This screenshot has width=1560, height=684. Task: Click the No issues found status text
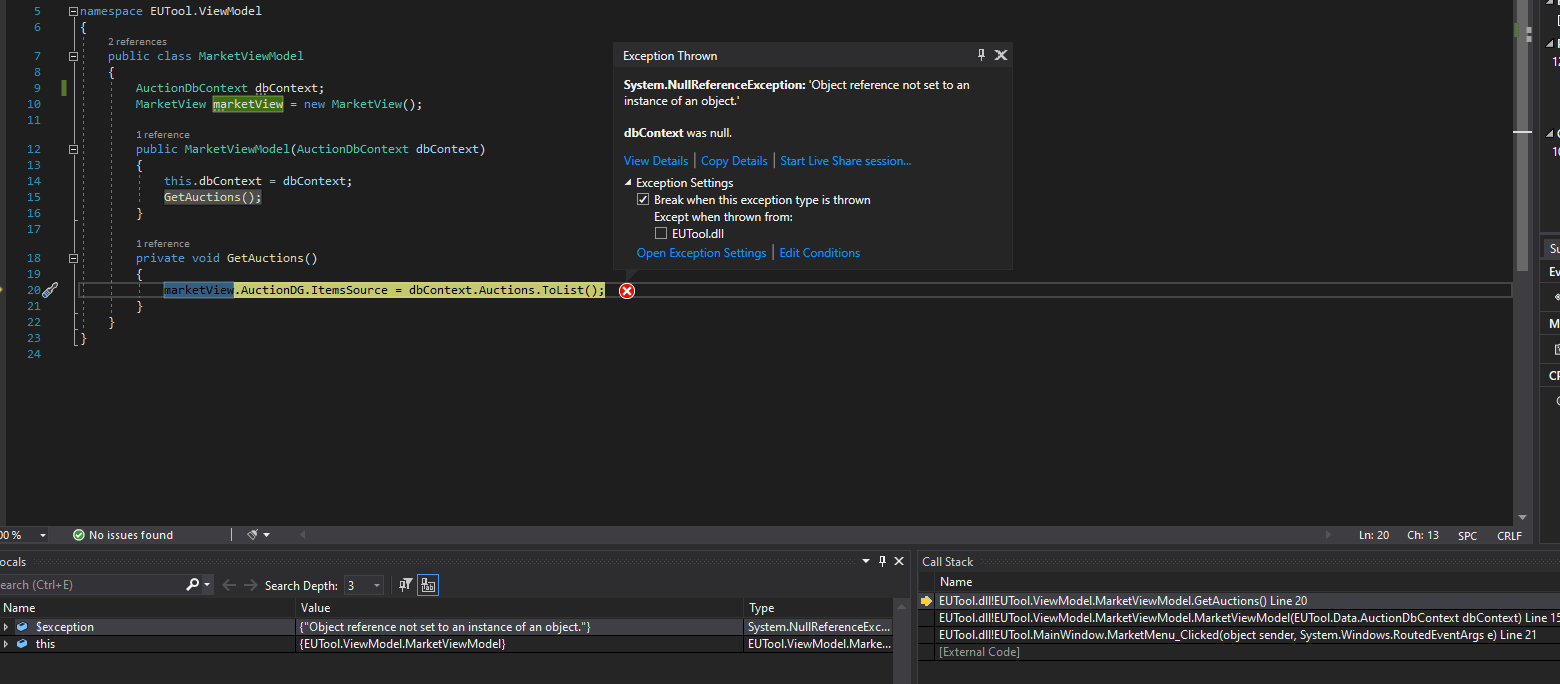pos(131,535)
